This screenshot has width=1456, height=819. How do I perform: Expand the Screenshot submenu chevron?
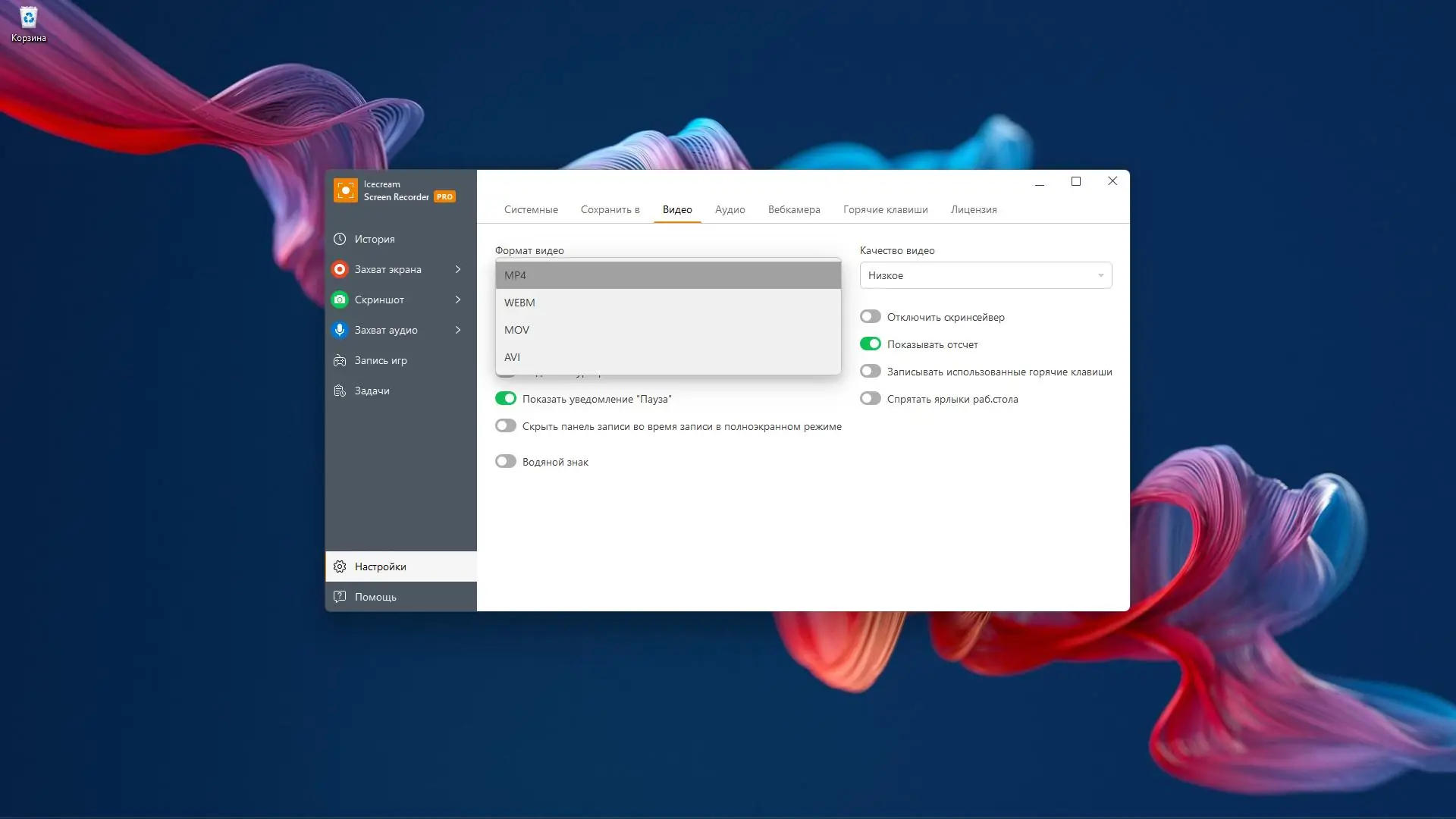click(458, 300)
